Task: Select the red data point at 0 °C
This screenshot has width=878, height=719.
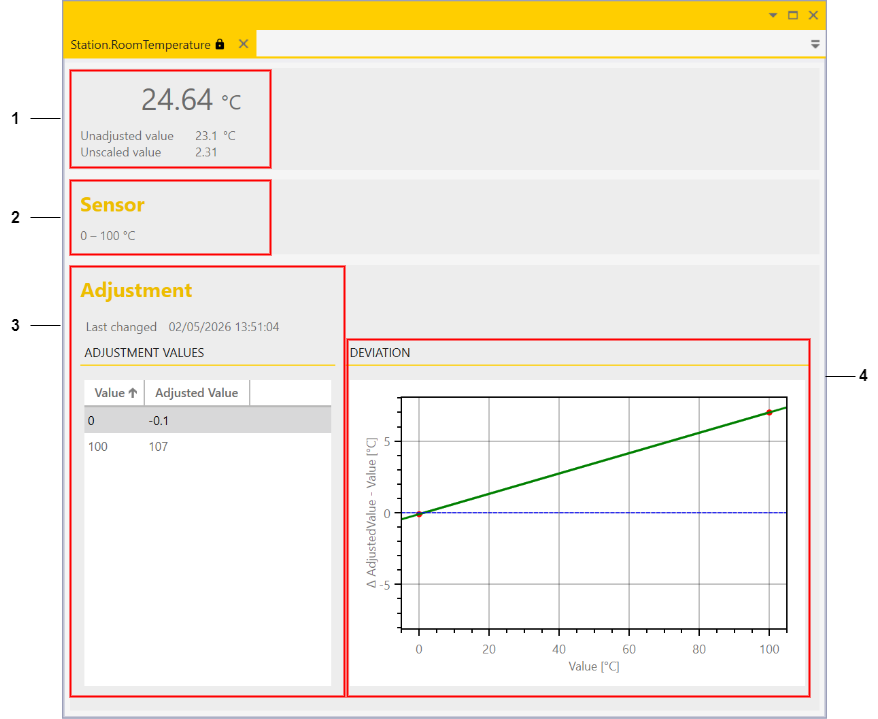Action: click(x=420, y=512)
